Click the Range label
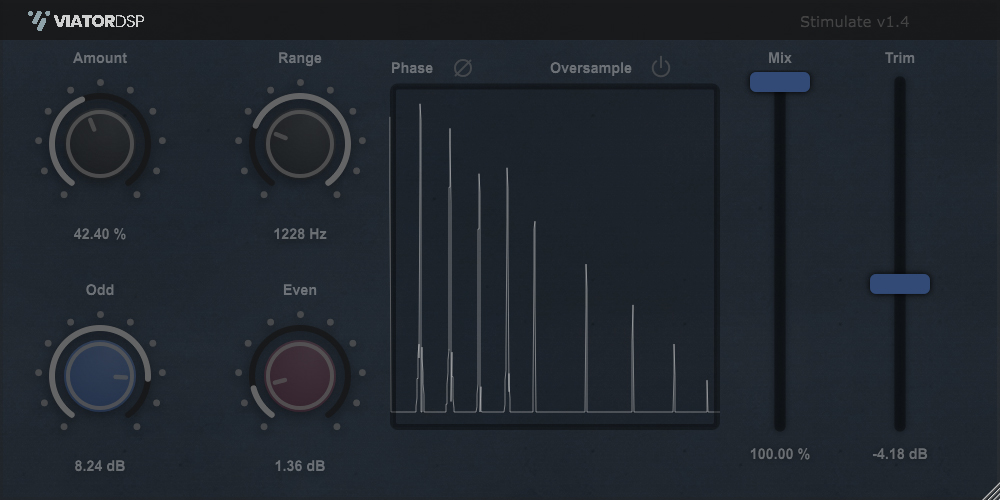The width and height of the screenshot is (1000, 500). (300, 58)
